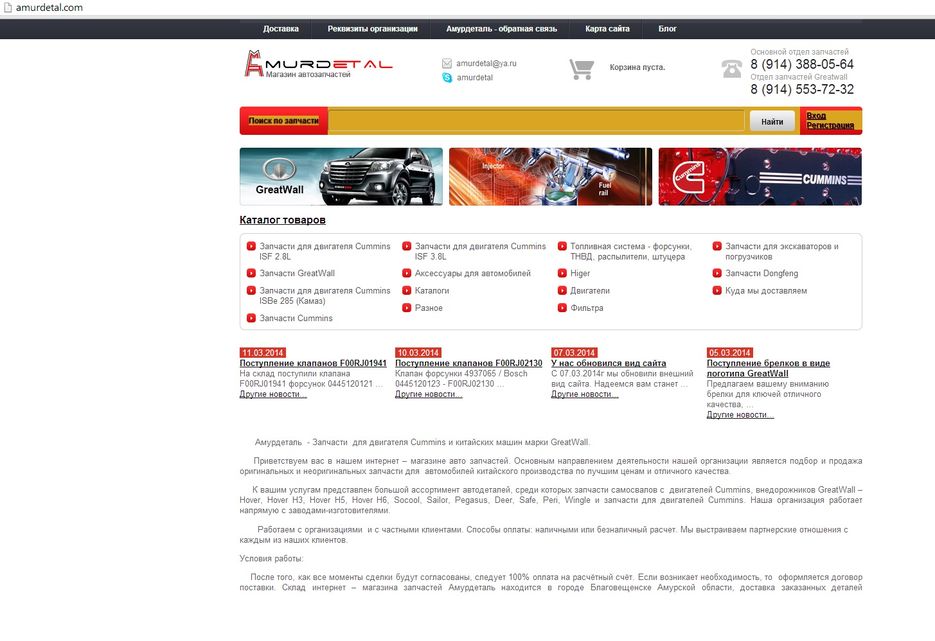Click Другие новости under 05.03.2014 news
The width and height of the screenshot is (935, 641).
point(740,414)
